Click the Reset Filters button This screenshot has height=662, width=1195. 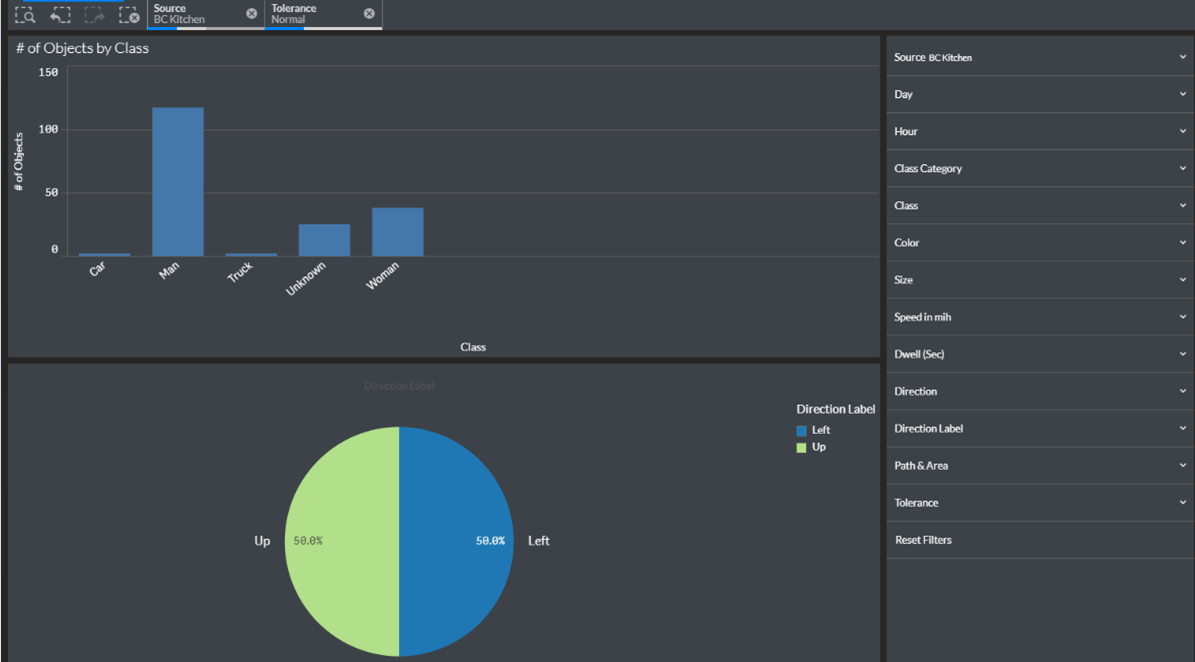pos(923,540)
